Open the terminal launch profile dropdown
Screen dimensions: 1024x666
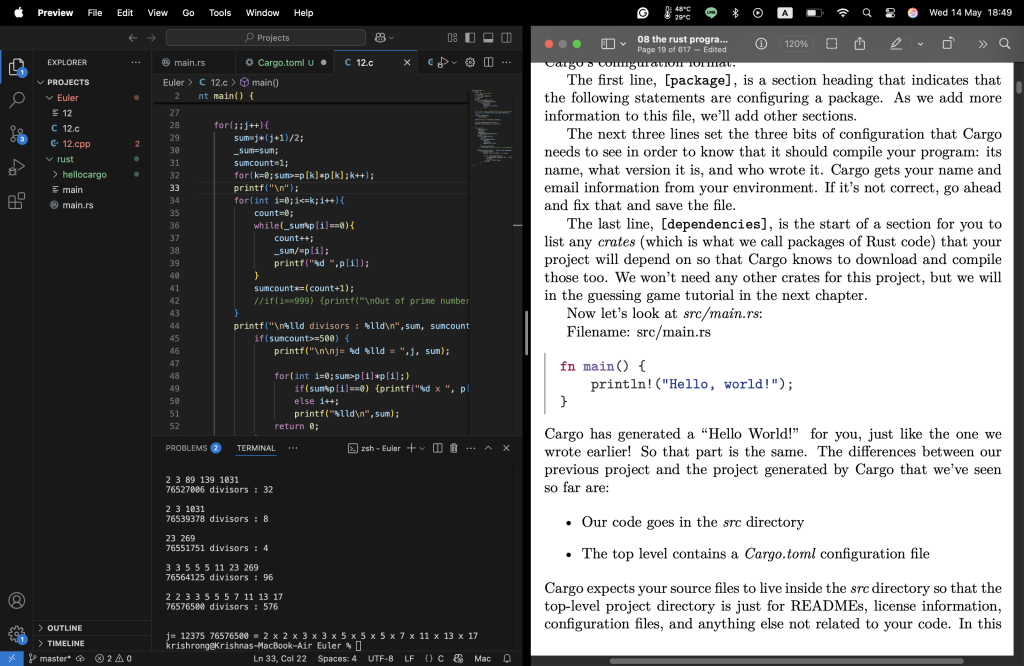423,448
